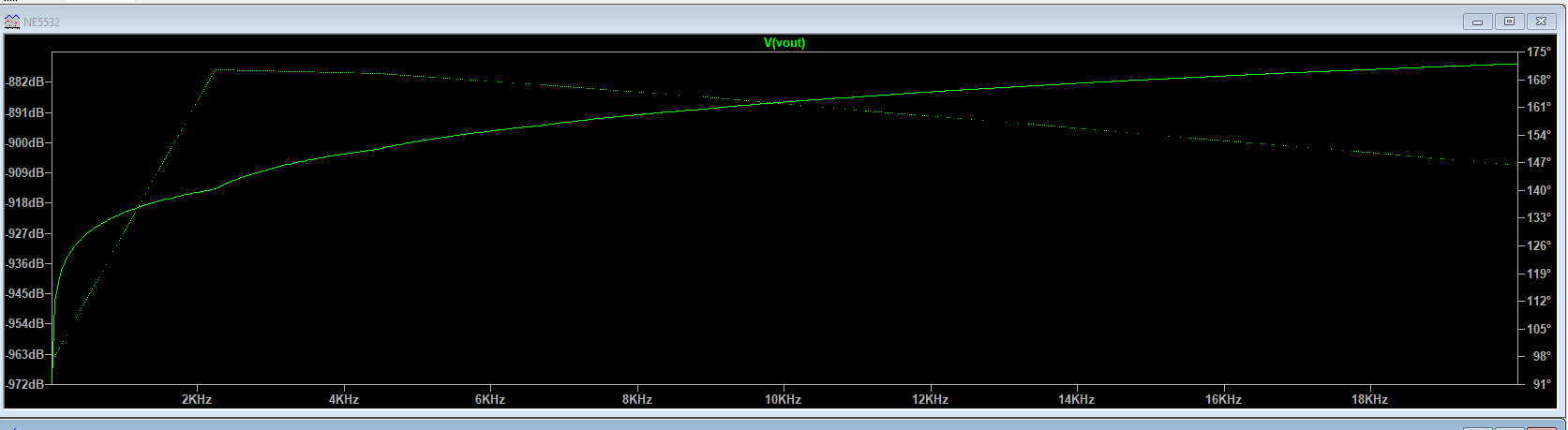Click the NE5532 window icon
1568x430 pixels.
pyautogui.click(x=12, y=21)
